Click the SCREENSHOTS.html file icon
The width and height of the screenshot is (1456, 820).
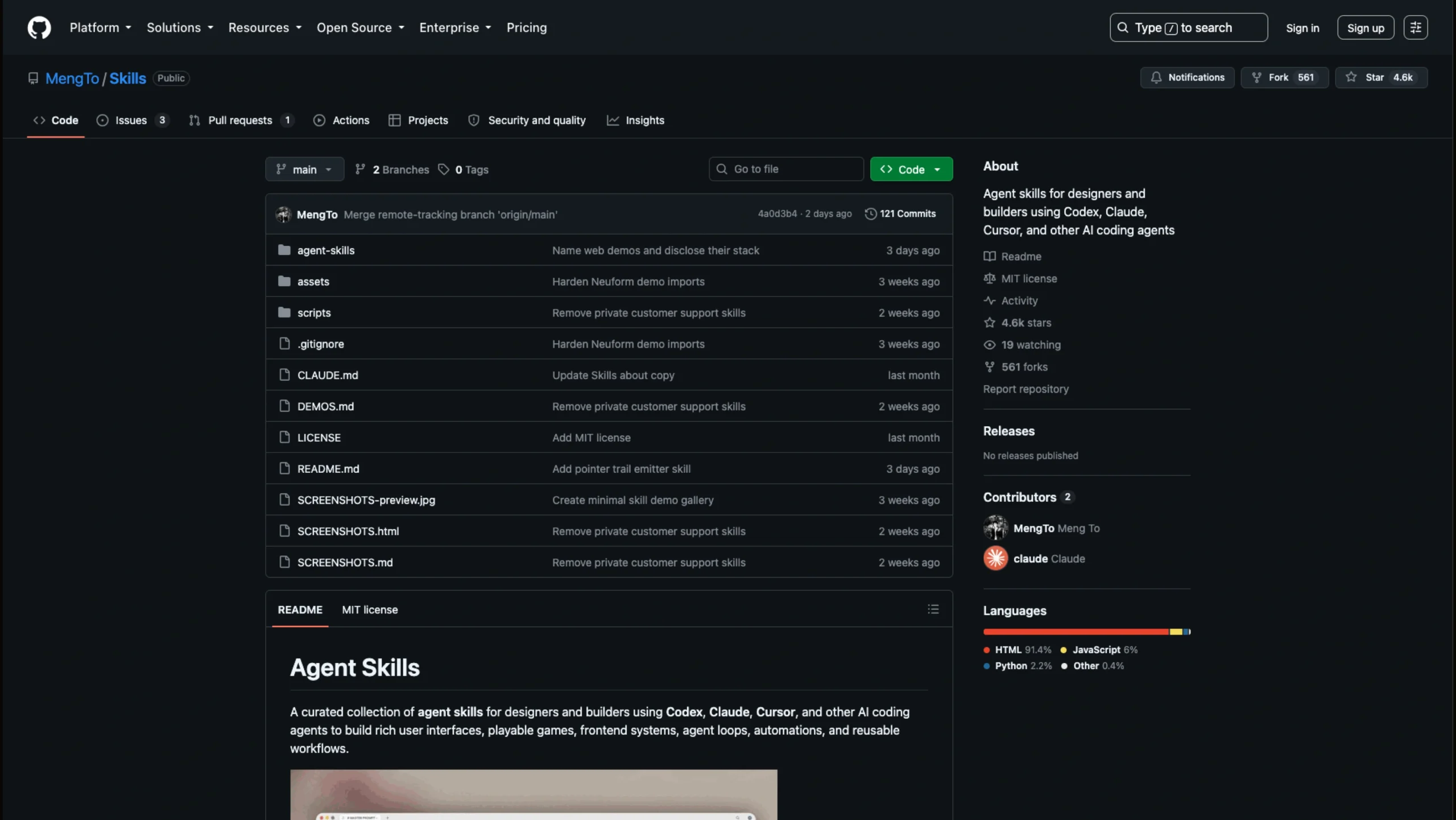click(x=284, y=531)
